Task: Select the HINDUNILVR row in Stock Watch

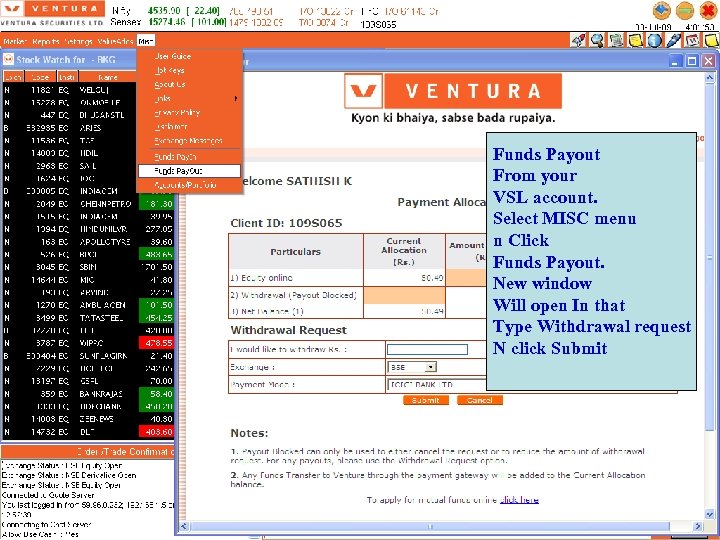Action: click(x=88, y=229)
